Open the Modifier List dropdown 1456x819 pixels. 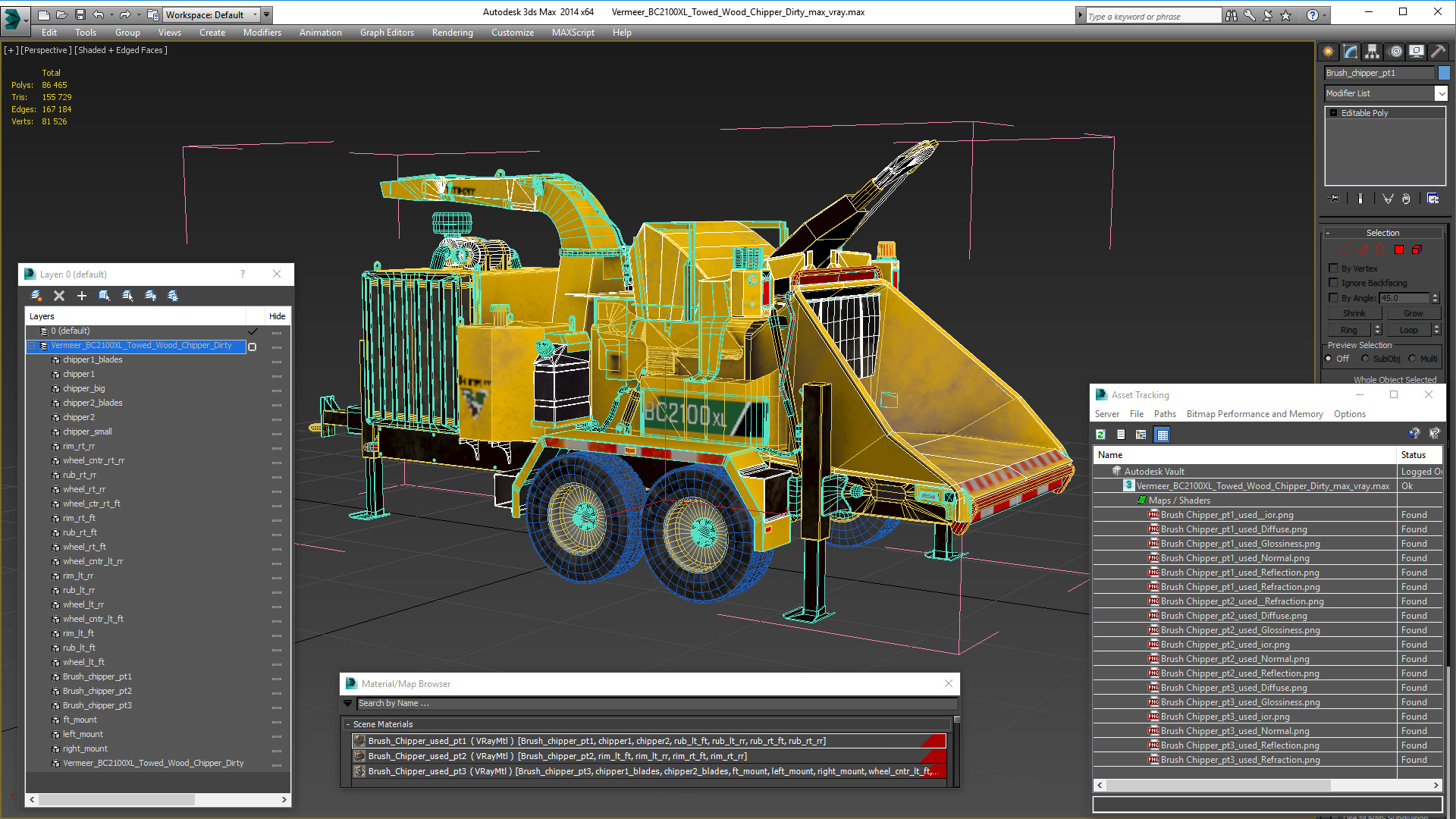point(1441,93)
